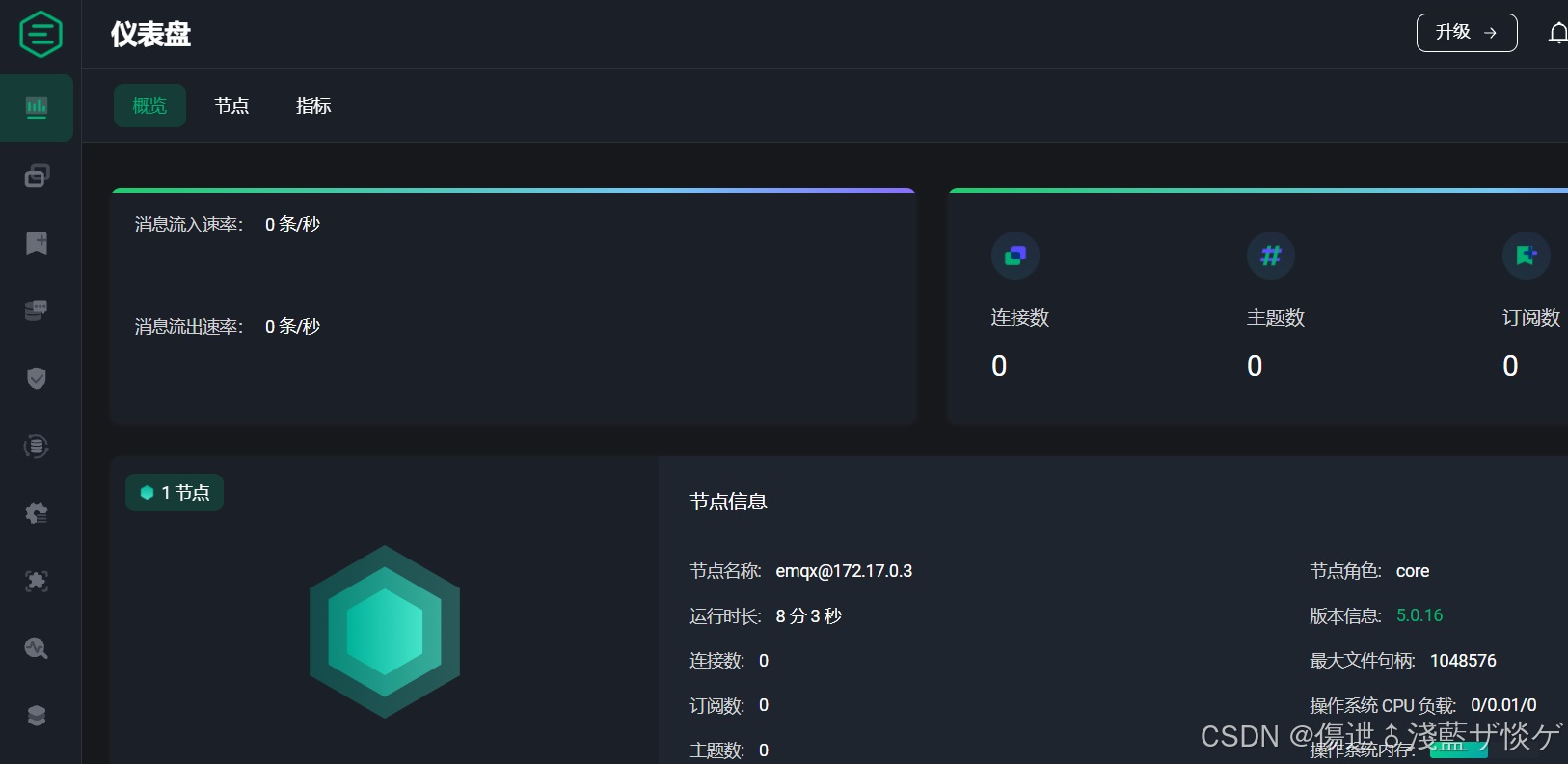The width and height of the screenshot is (1568, 764).
Task: Open the 5.0.16 version link
Action: tap(1419, 615)
